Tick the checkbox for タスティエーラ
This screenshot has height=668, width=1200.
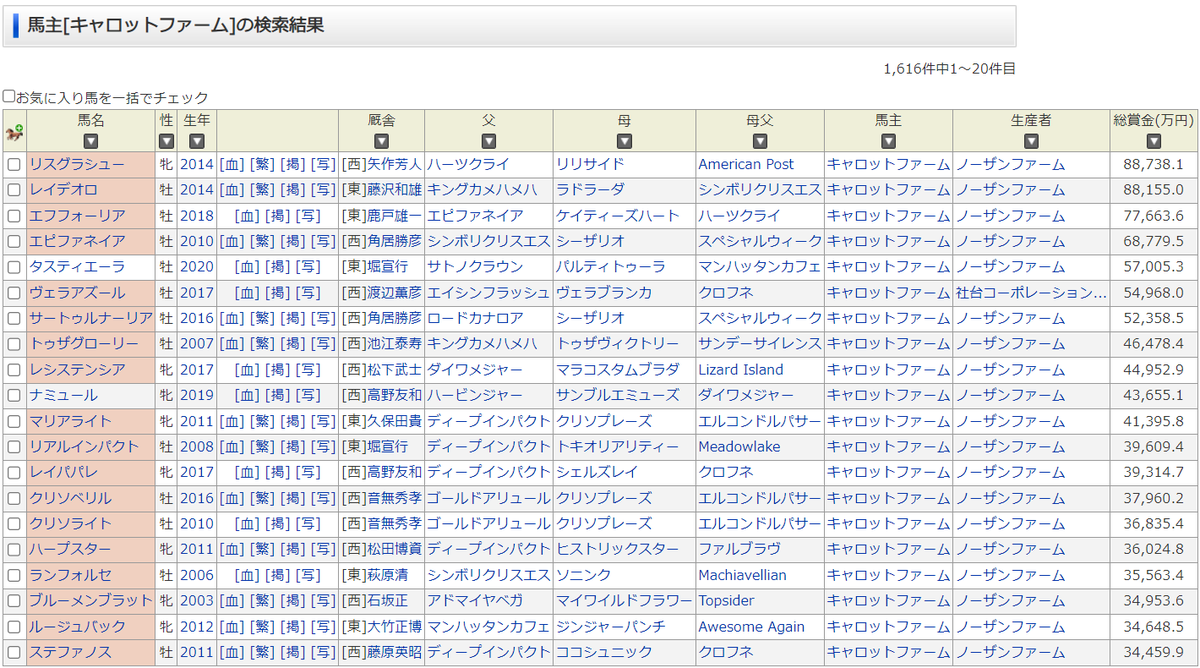(x=14, y=267)
